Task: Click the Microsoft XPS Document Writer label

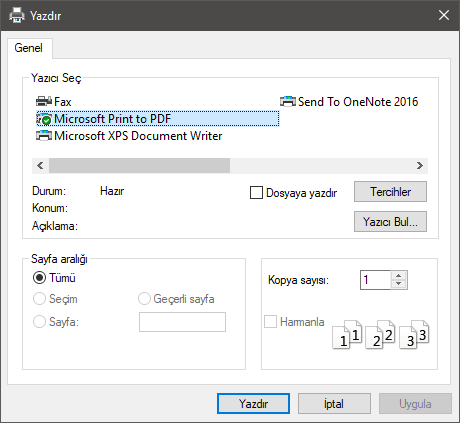Action: point(138,136)
